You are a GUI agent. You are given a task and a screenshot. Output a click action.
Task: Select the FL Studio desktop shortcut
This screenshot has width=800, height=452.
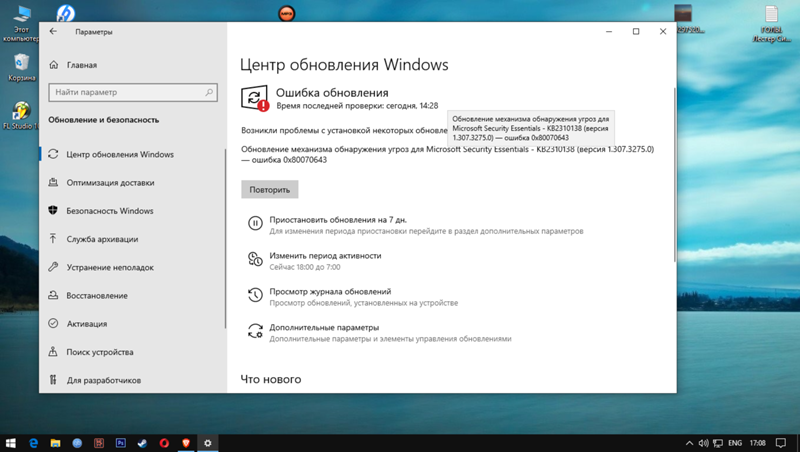point(21,116)
